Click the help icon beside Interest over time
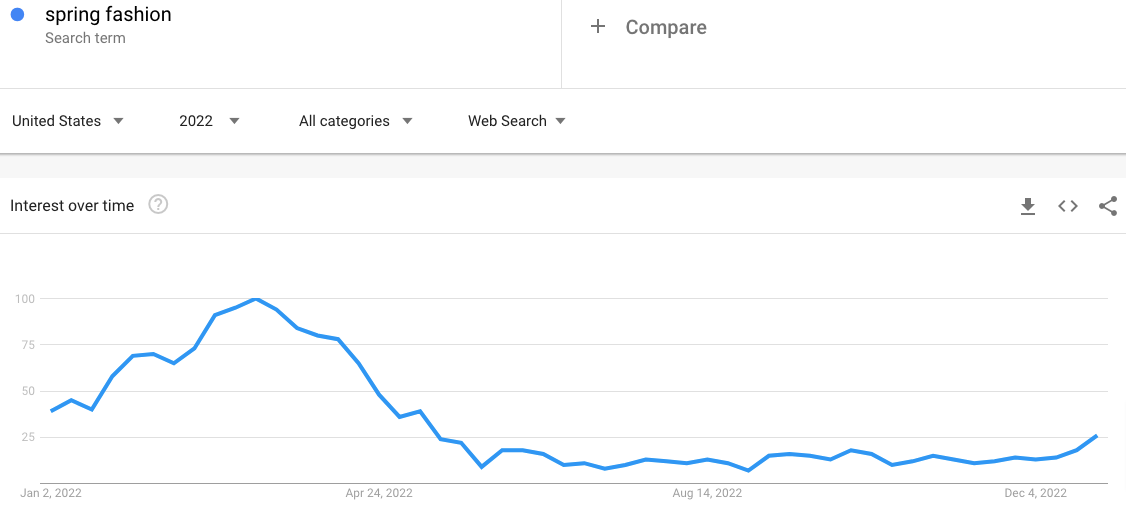Viewport: 1126px width, 509px height. [158, 205]
